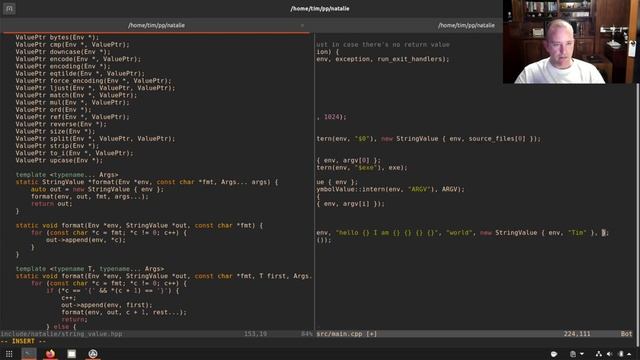The width and height of the screenshot is (640, 360).
Task: Click the line ValuePtr encode(Env *, ValuePtr);
Action: point(78,59)
